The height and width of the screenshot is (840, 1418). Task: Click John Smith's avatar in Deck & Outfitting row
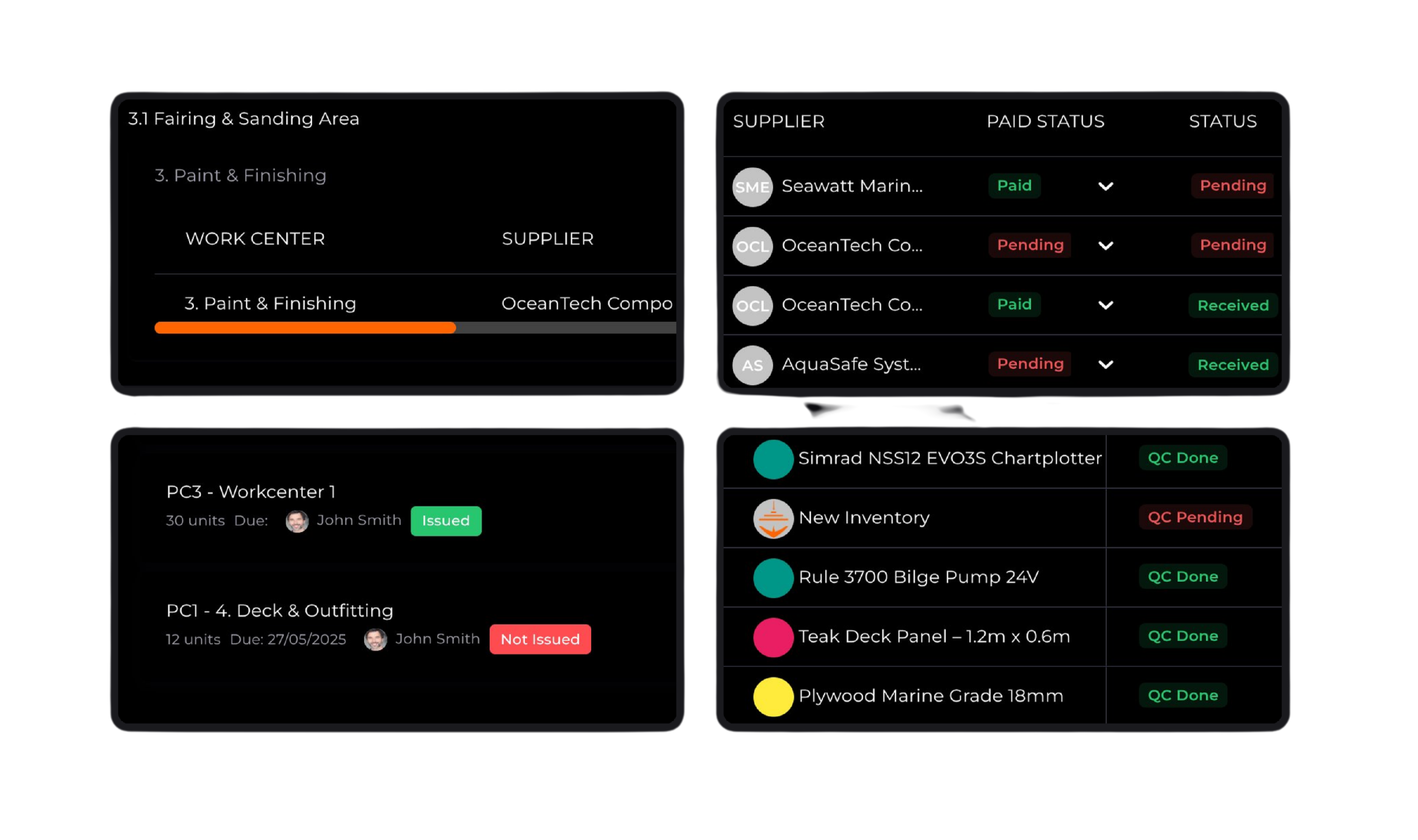pos(375,640)
